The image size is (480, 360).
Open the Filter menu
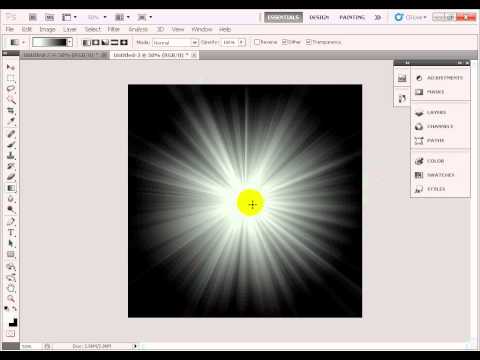coord(114,29)
